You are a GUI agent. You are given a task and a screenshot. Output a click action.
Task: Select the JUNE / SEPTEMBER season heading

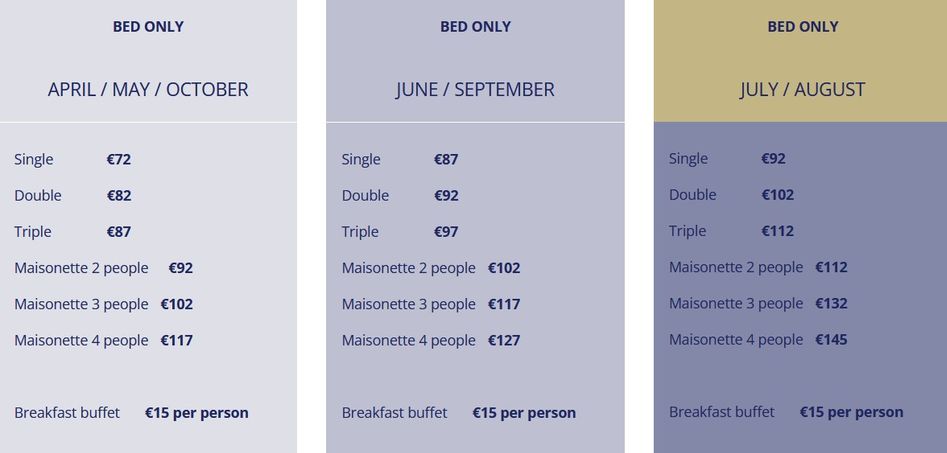[475, 89]
